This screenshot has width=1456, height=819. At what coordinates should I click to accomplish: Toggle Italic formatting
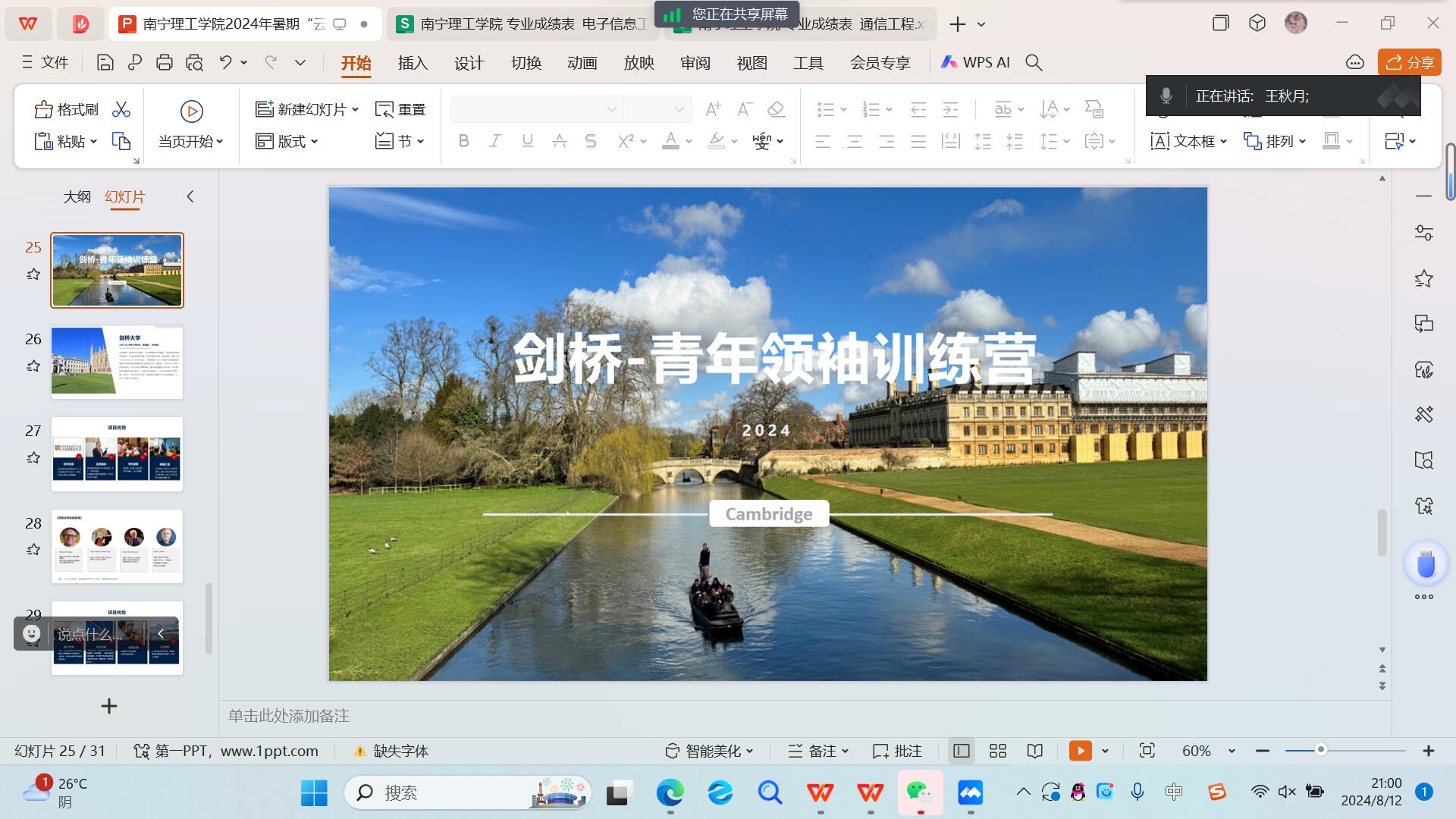click(495, 141)
